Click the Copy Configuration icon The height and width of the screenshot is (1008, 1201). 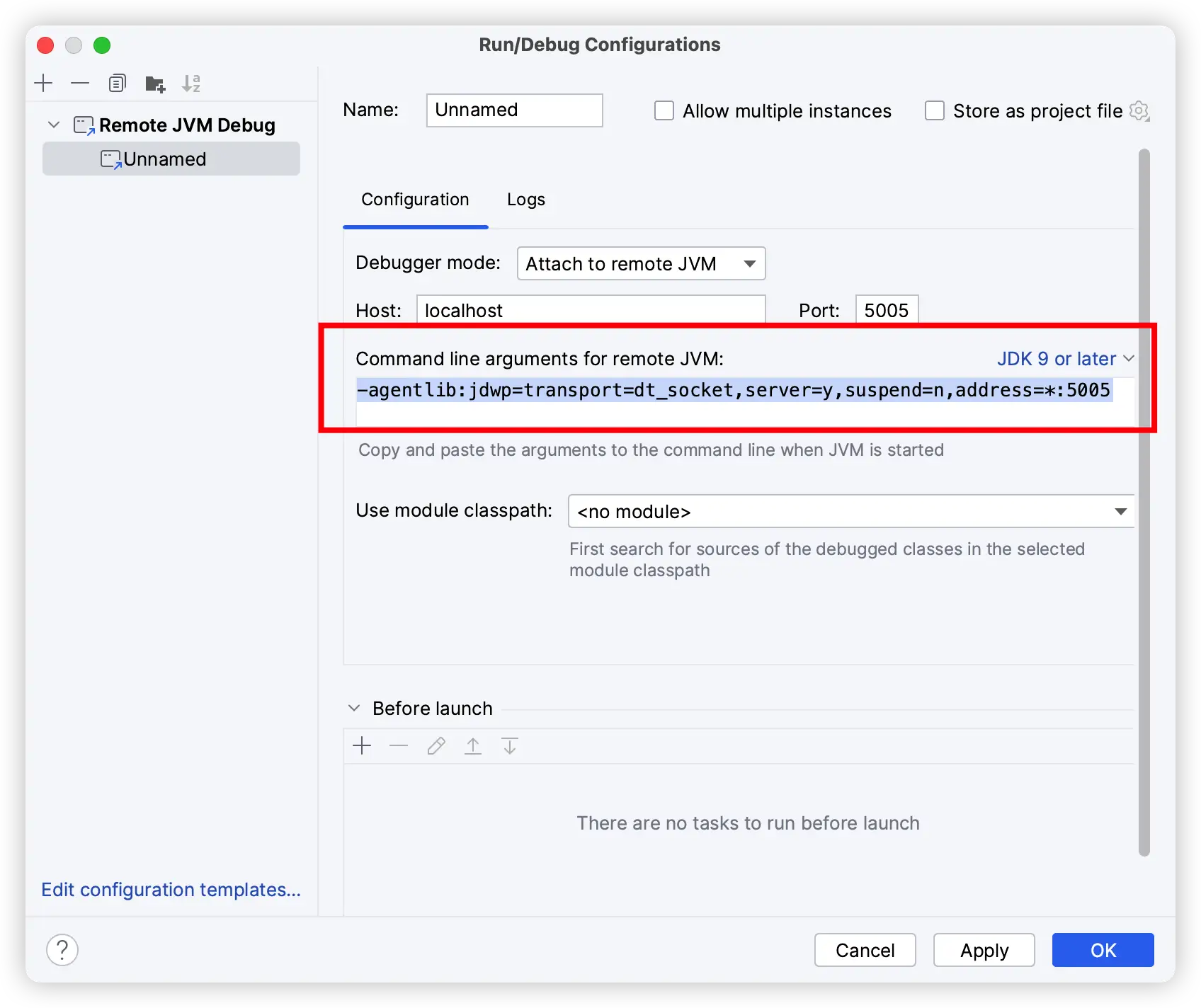(118, 84)
